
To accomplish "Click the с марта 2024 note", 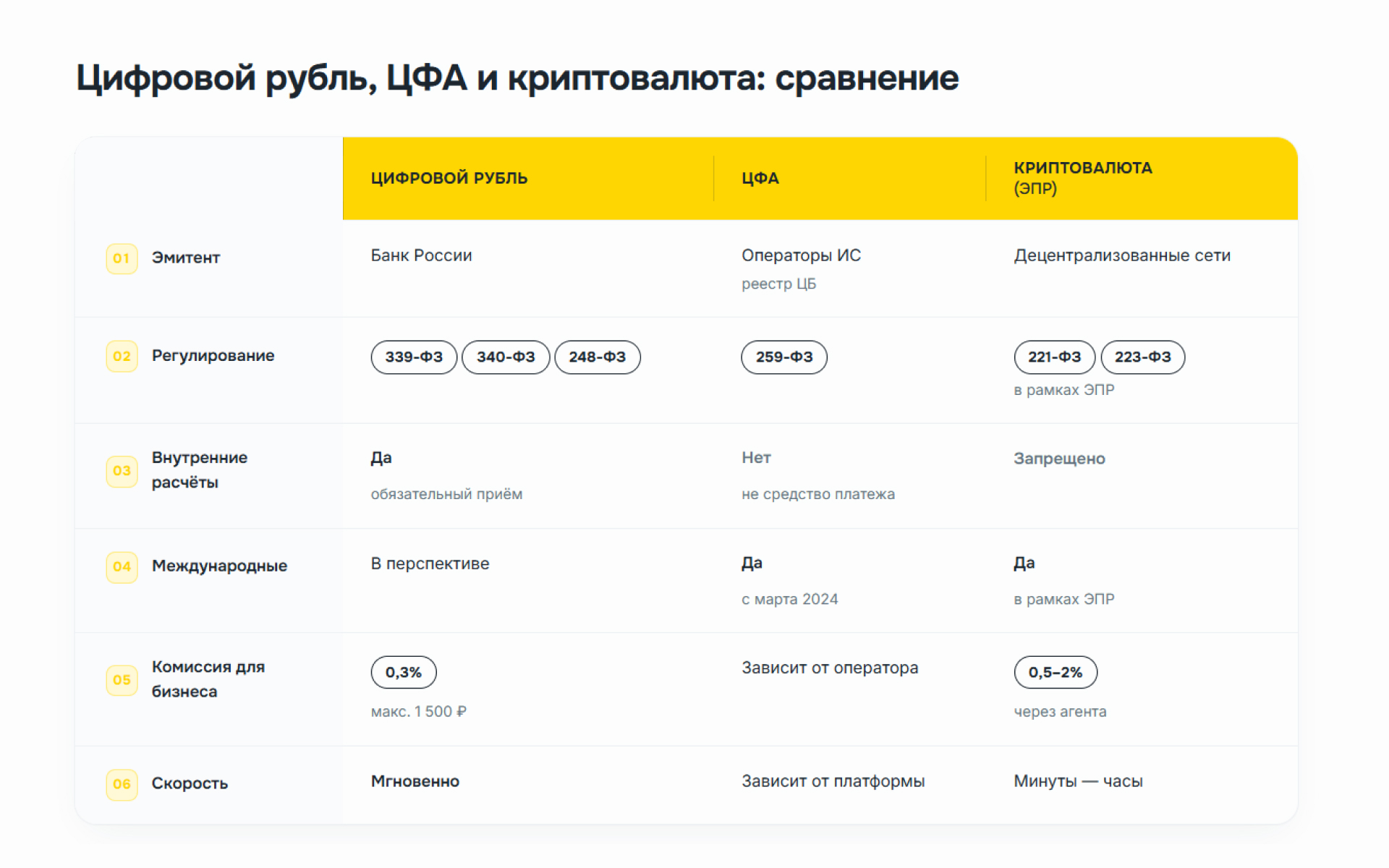I will [x=790, y=600].
